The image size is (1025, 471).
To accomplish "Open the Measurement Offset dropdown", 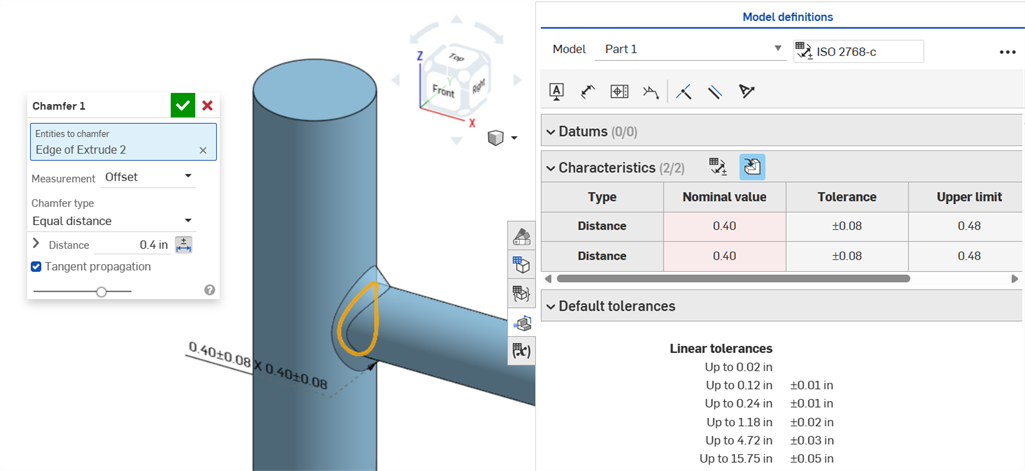I will [x=149, y=177].
